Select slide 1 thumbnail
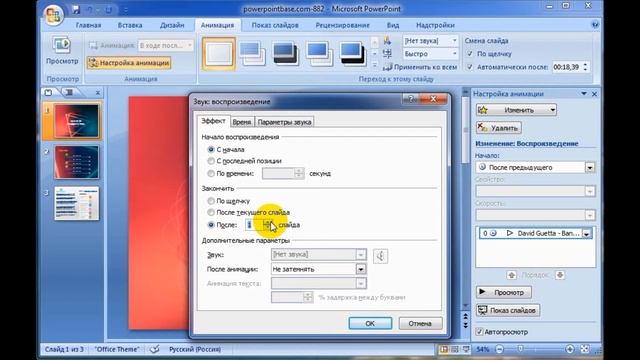This screenshot has width=640, height=360. (x=76, y=121)
